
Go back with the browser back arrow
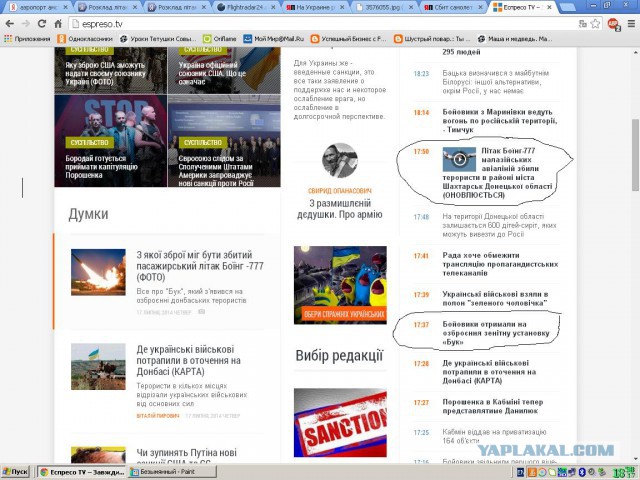coord(9,24)
